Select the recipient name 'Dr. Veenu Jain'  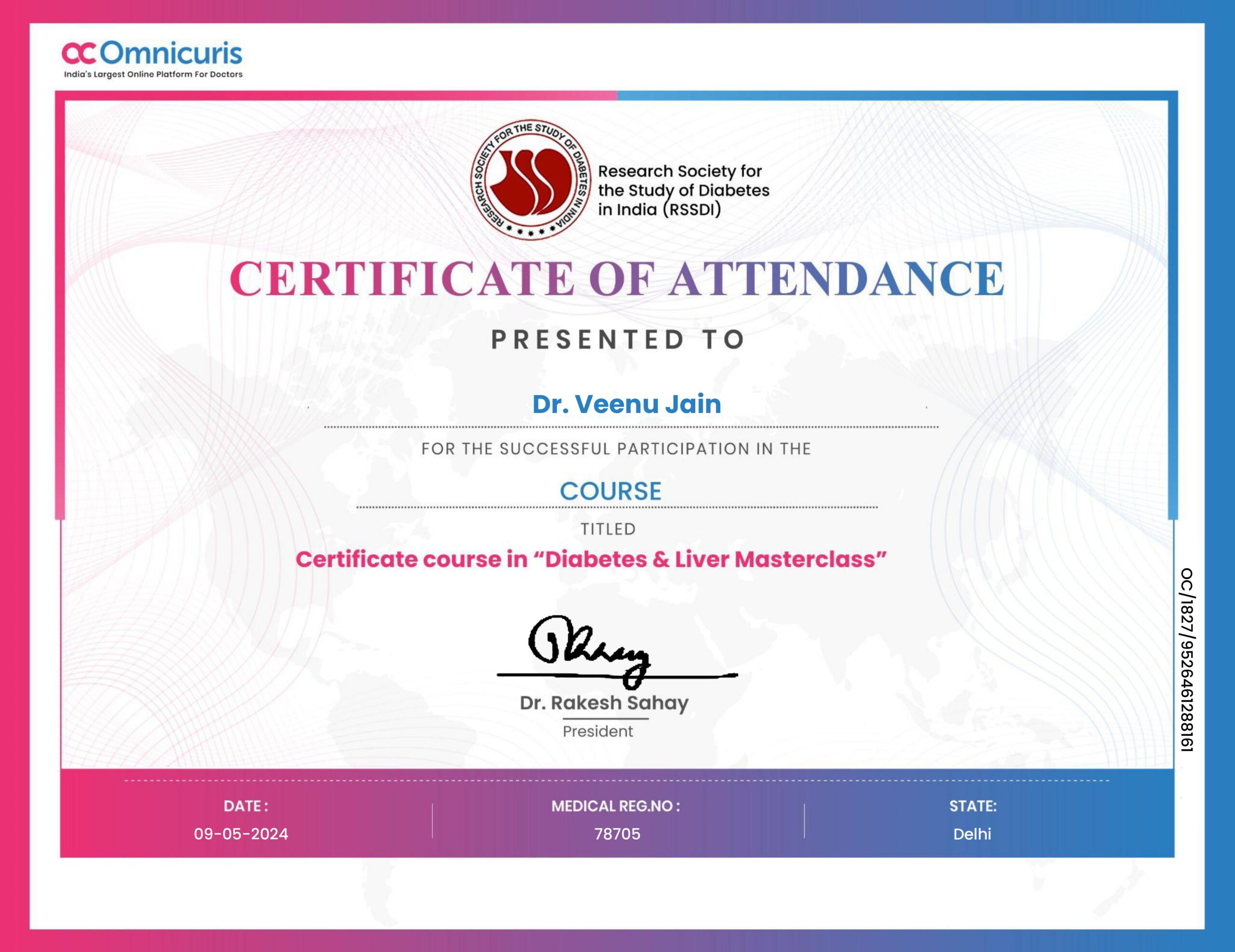click(x=627, y=404)
